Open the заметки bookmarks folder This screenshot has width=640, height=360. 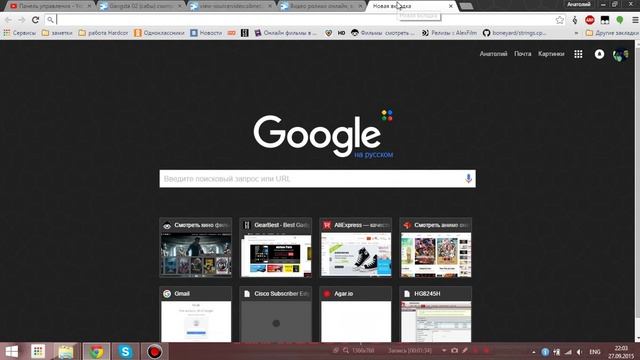click(57, 33)
